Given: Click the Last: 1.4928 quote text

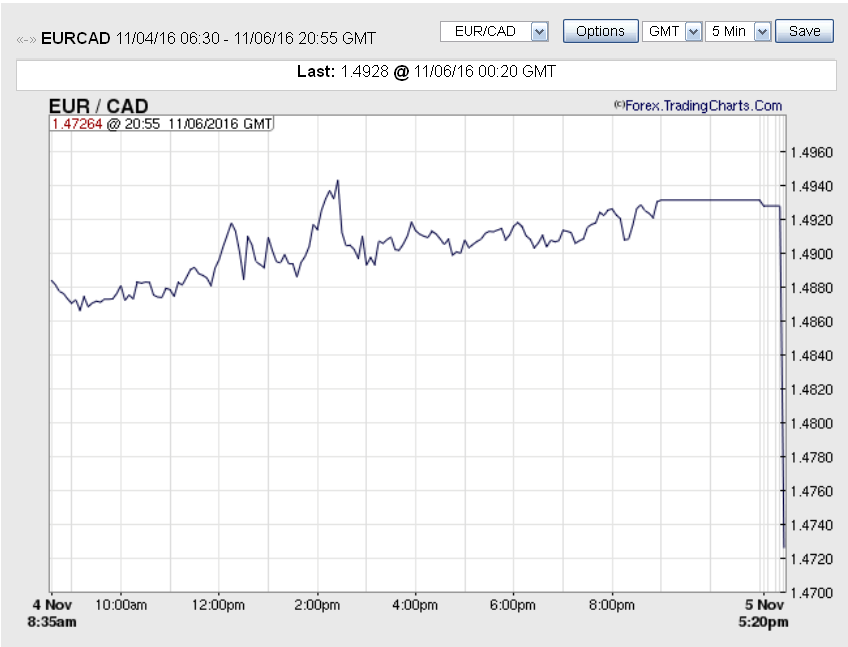Looking at the screenshot, I should 426,71.
